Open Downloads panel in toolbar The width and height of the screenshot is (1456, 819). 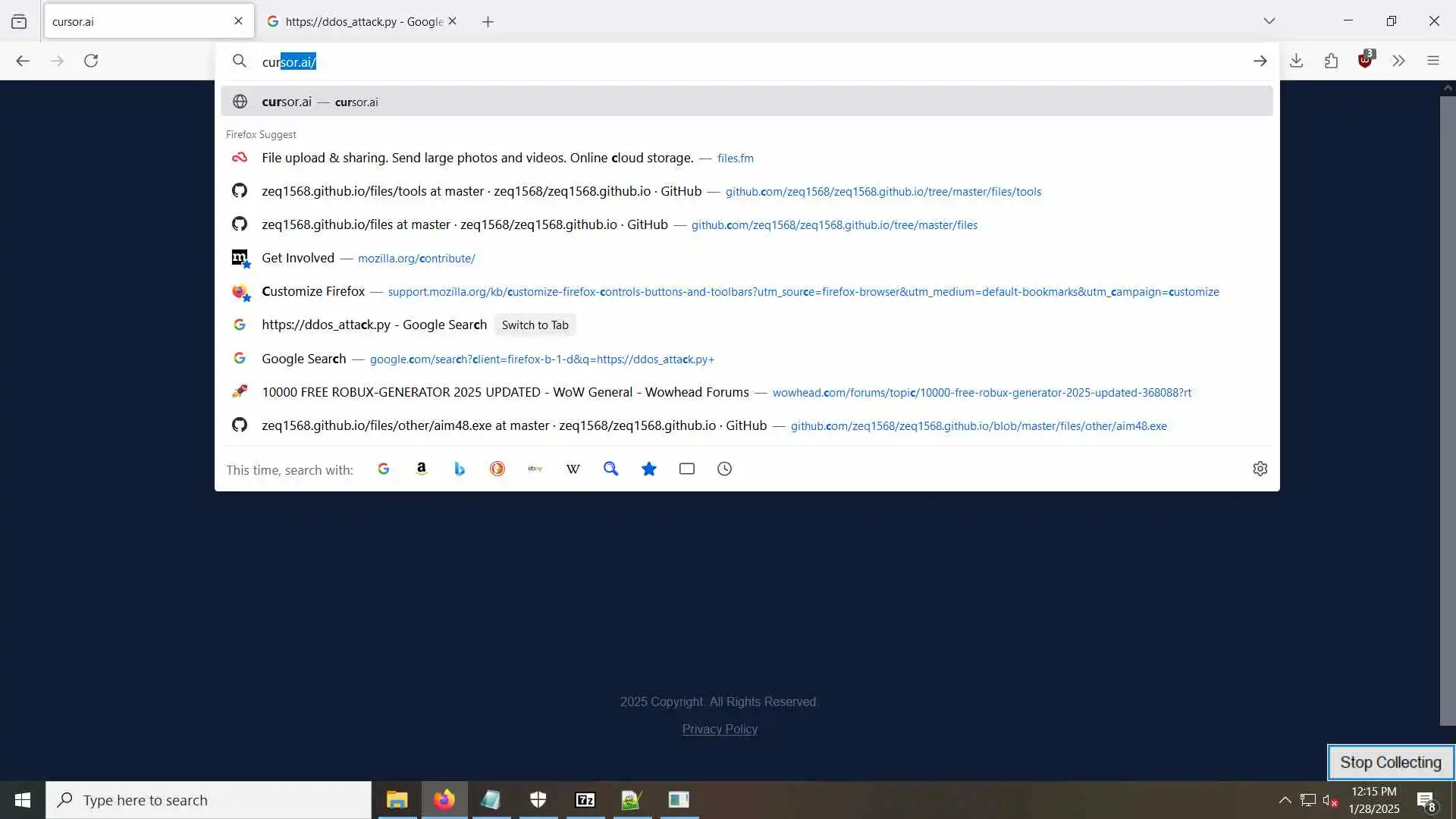1297,61
